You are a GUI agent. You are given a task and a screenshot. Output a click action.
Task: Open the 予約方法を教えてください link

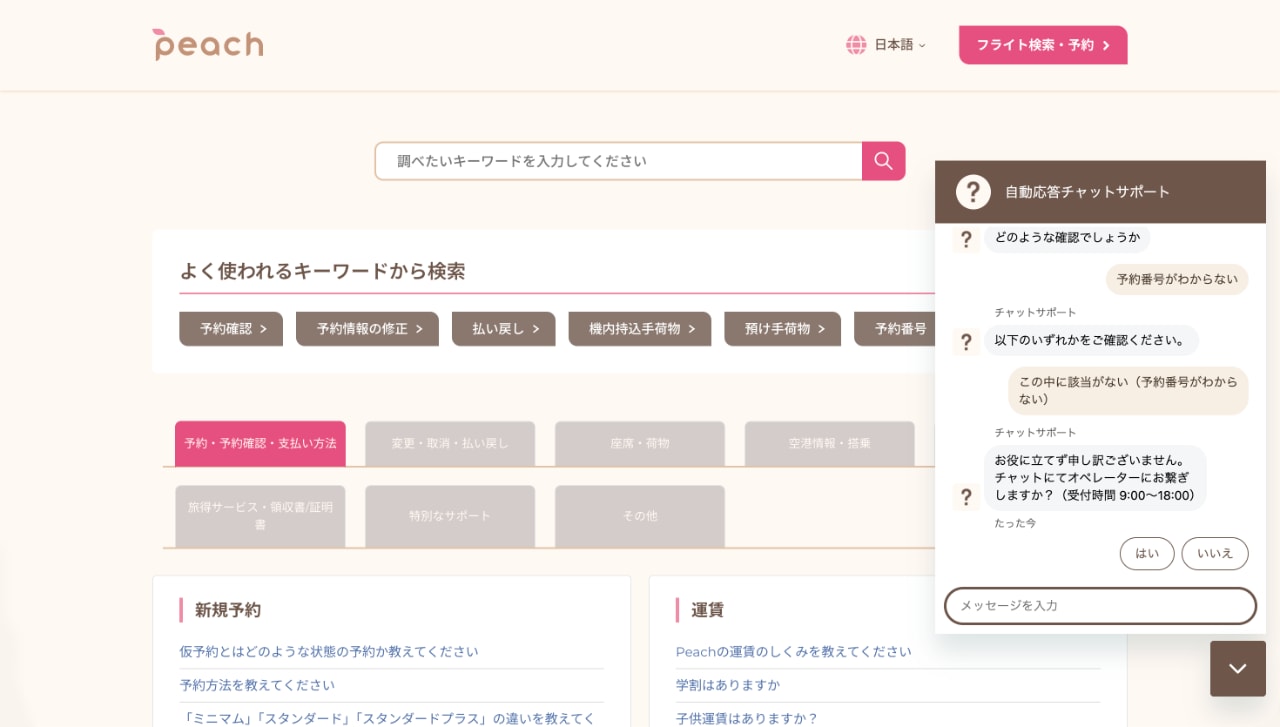pos(257,685)
